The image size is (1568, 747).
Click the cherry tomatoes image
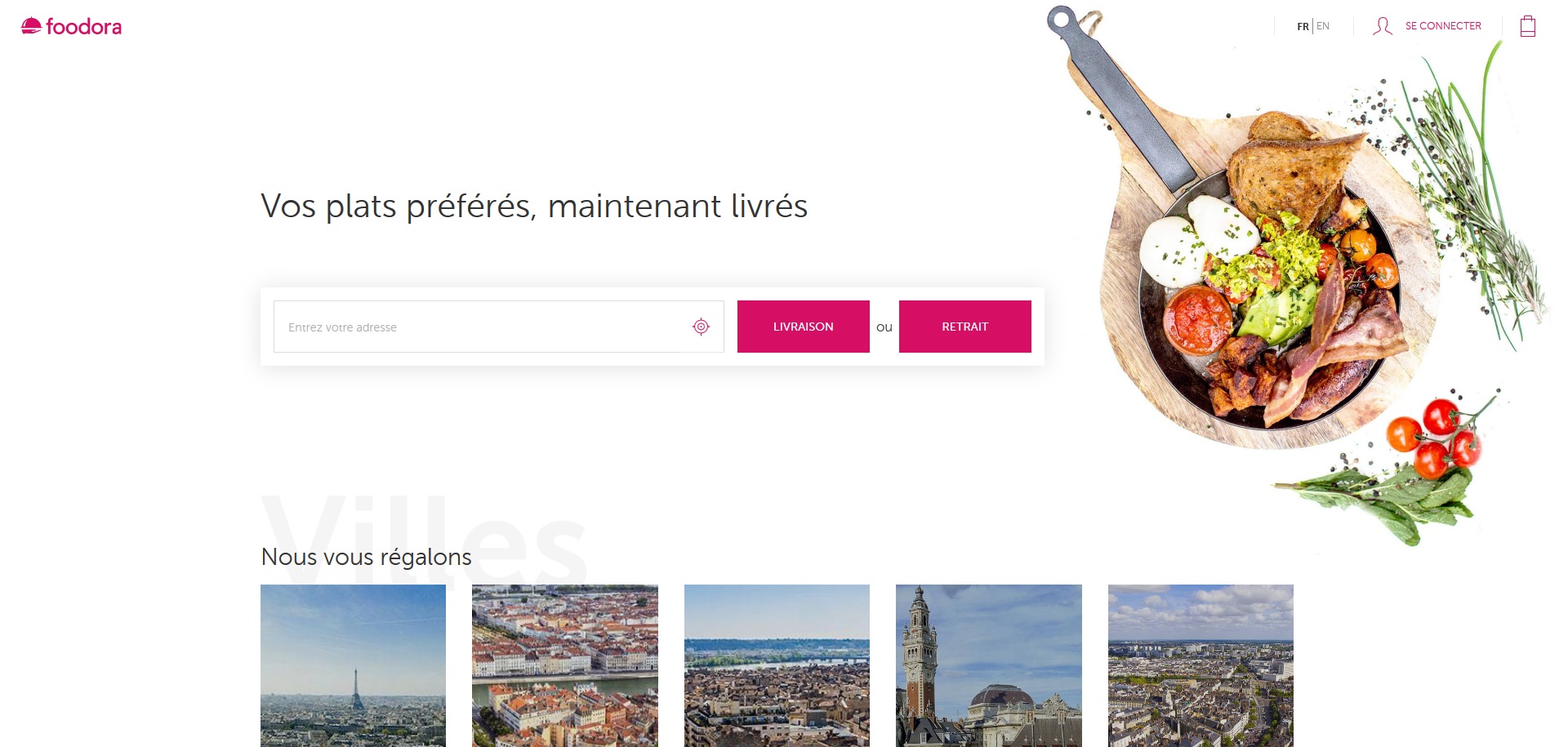click(1436, 437)
